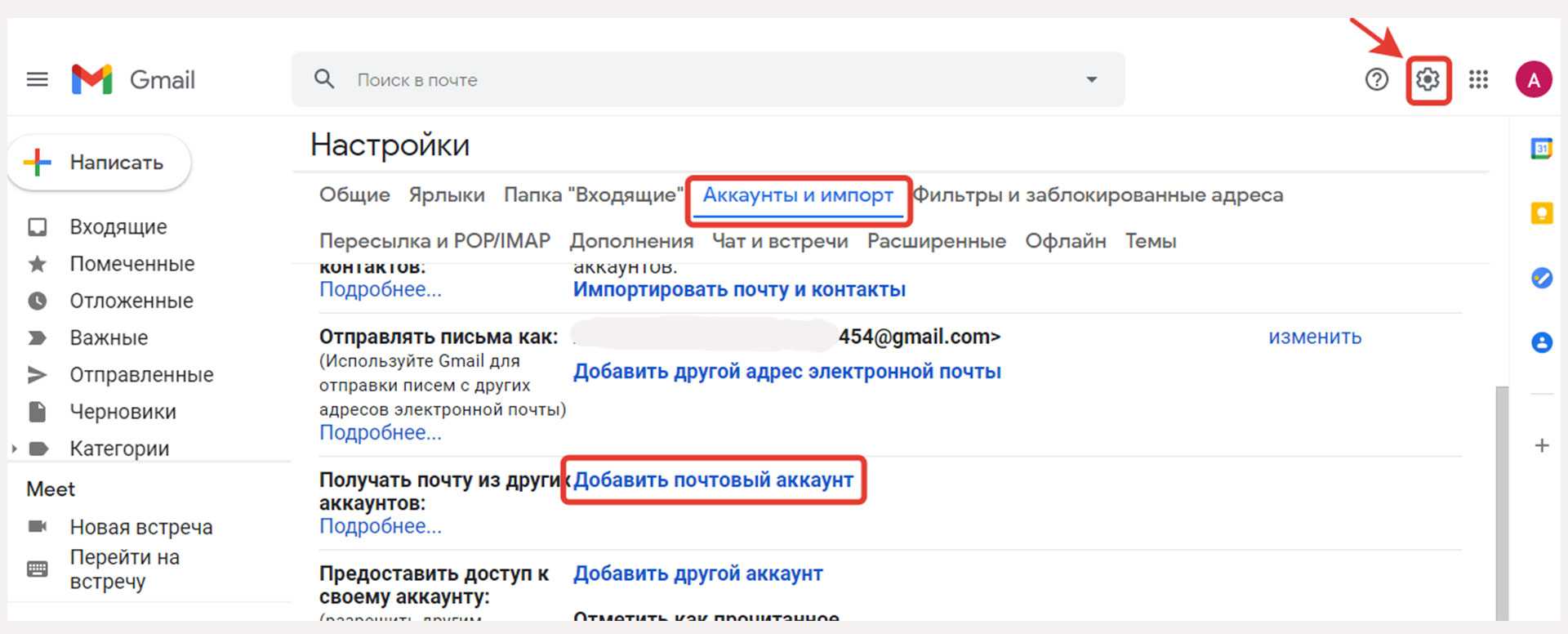Click Добавить почтовый аккаунт link
The width and height of the screenshot is (1568, 634).
(714, 480)
